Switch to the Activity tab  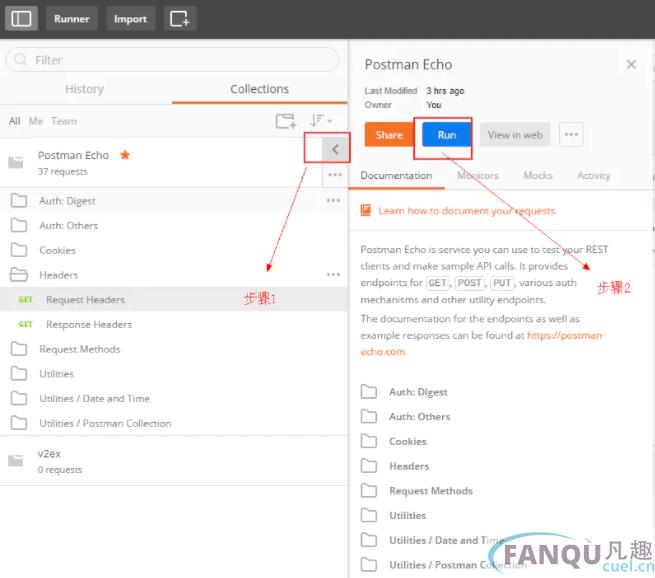tap(594, 175)
